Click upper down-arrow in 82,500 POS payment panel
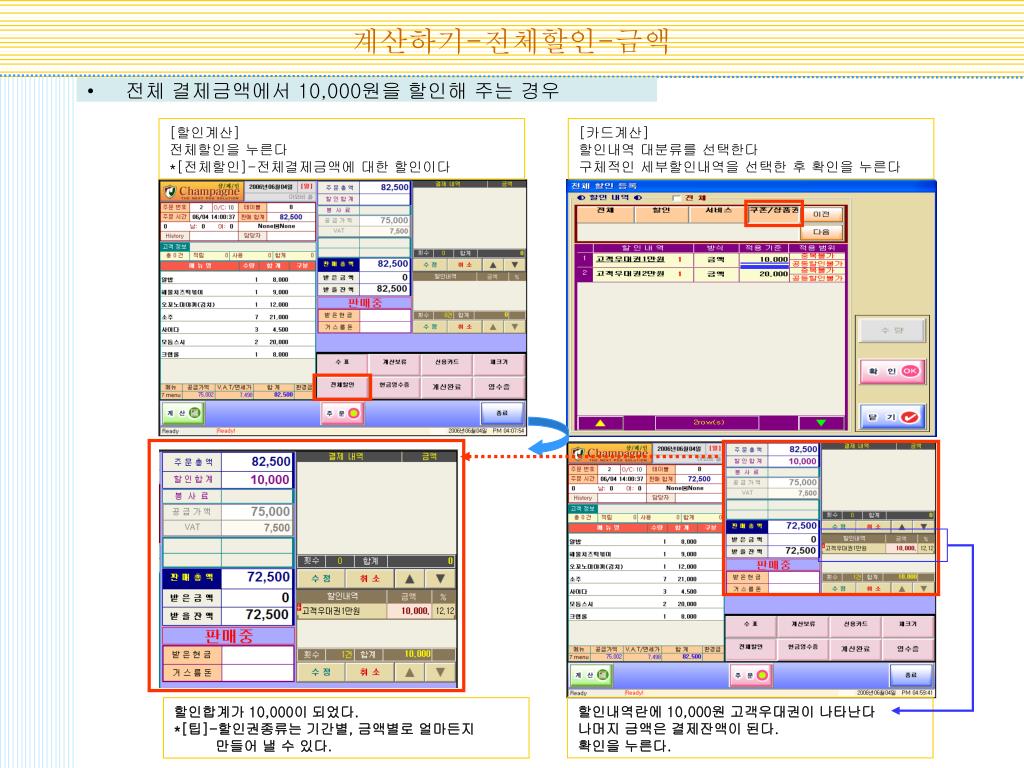This screenshot has width=1024, height=768. point(515,265)
